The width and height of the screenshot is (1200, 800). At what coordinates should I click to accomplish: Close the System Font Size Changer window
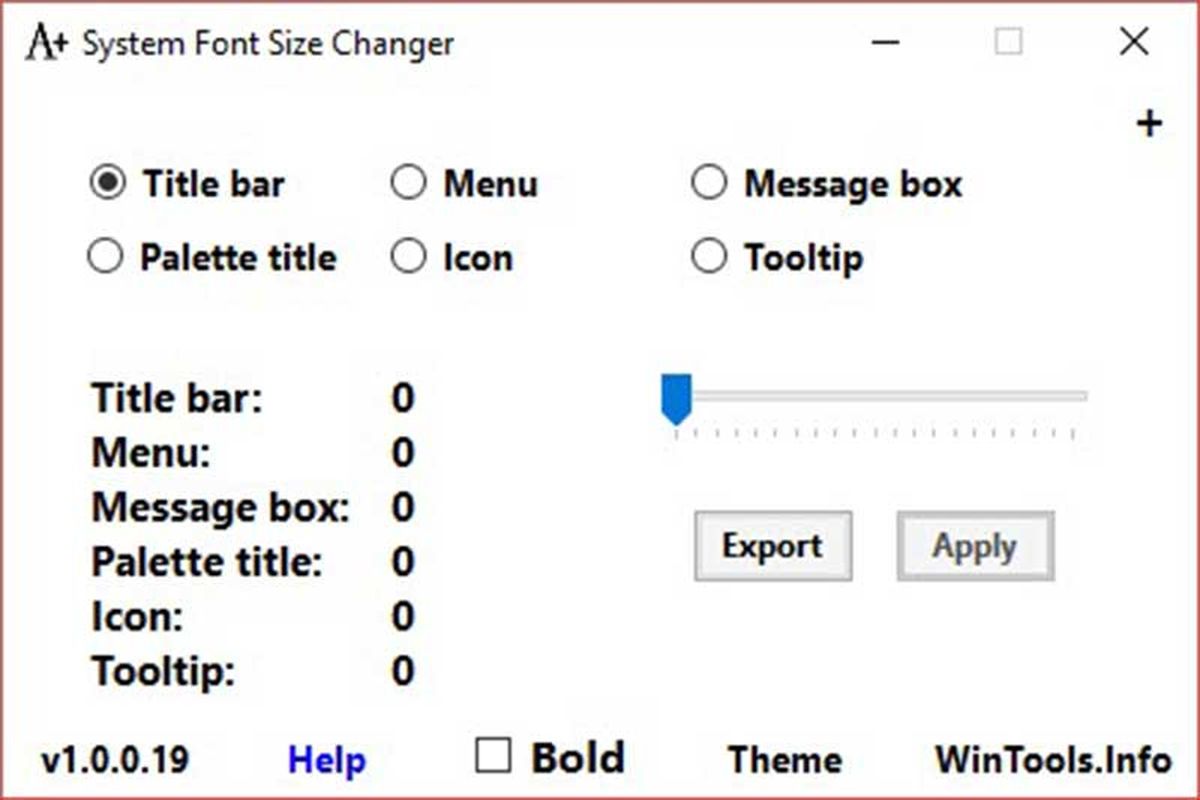pyautogui.click(x=1133, y=43)
